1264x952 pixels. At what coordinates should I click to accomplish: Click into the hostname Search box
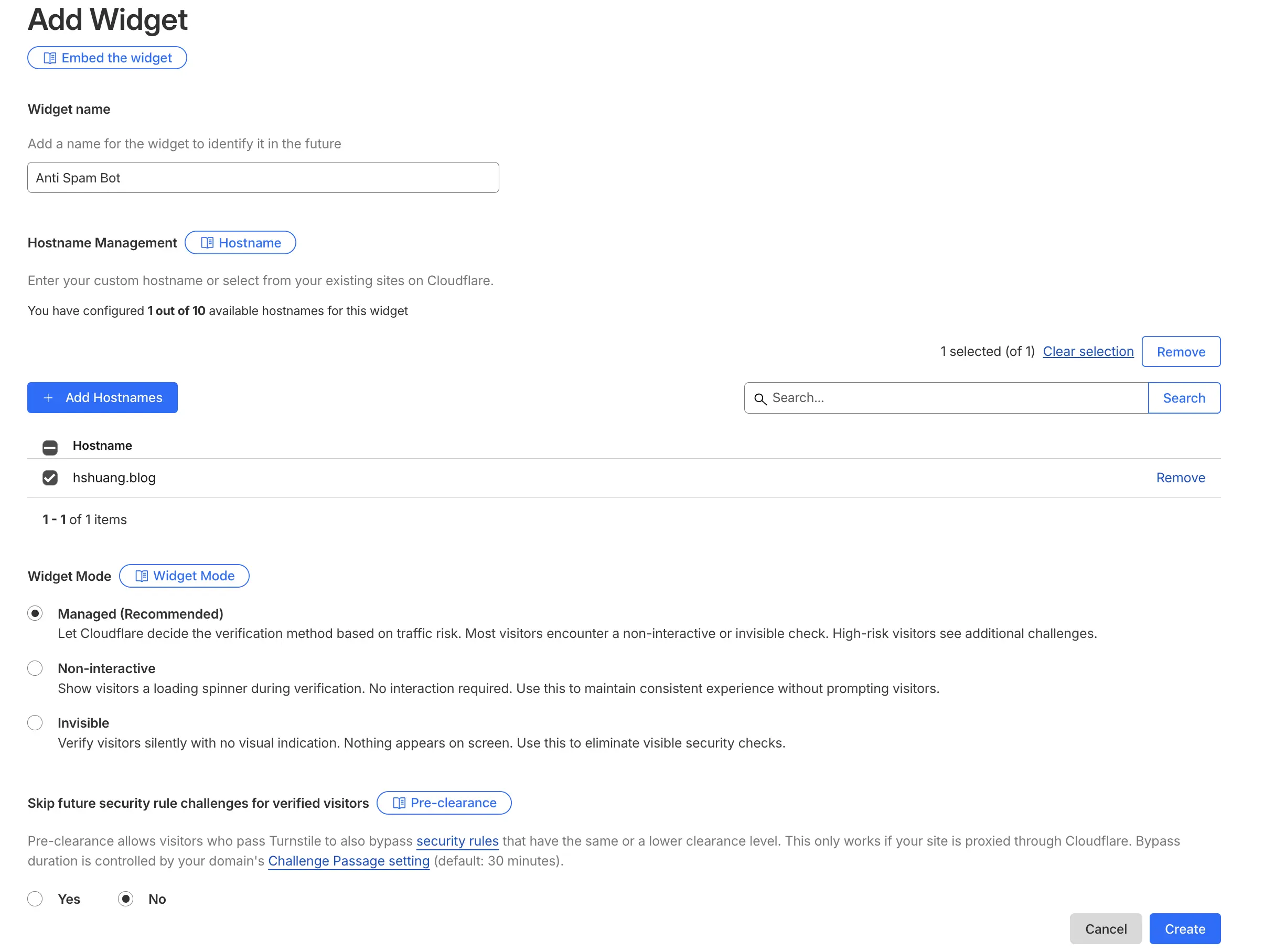click(x=954, y=398)
